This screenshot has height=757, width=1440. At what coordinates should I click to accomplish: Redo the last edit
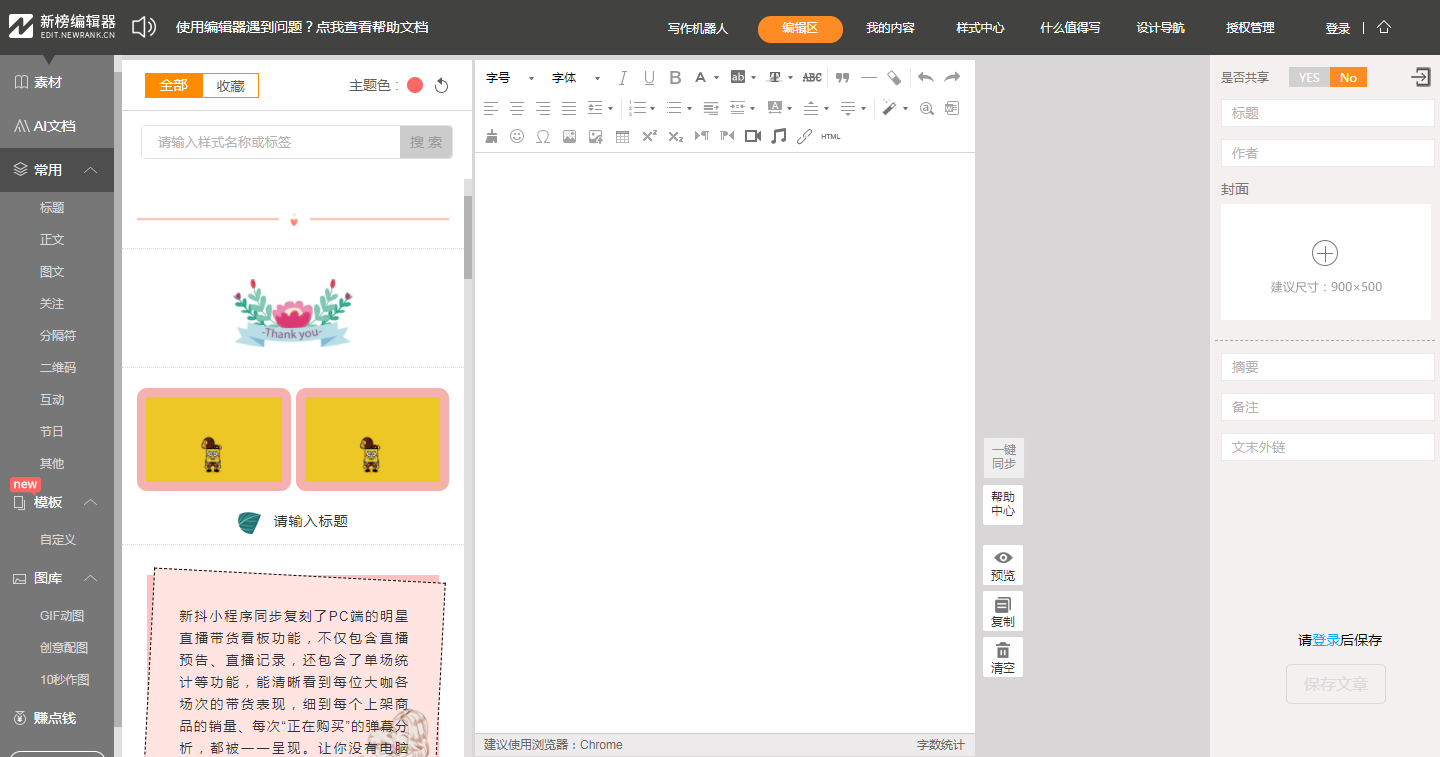(952, 78)
